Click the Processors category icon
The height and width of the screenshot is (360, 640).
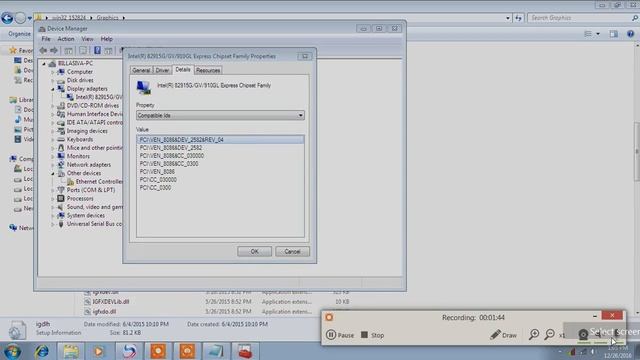point(61,198)
